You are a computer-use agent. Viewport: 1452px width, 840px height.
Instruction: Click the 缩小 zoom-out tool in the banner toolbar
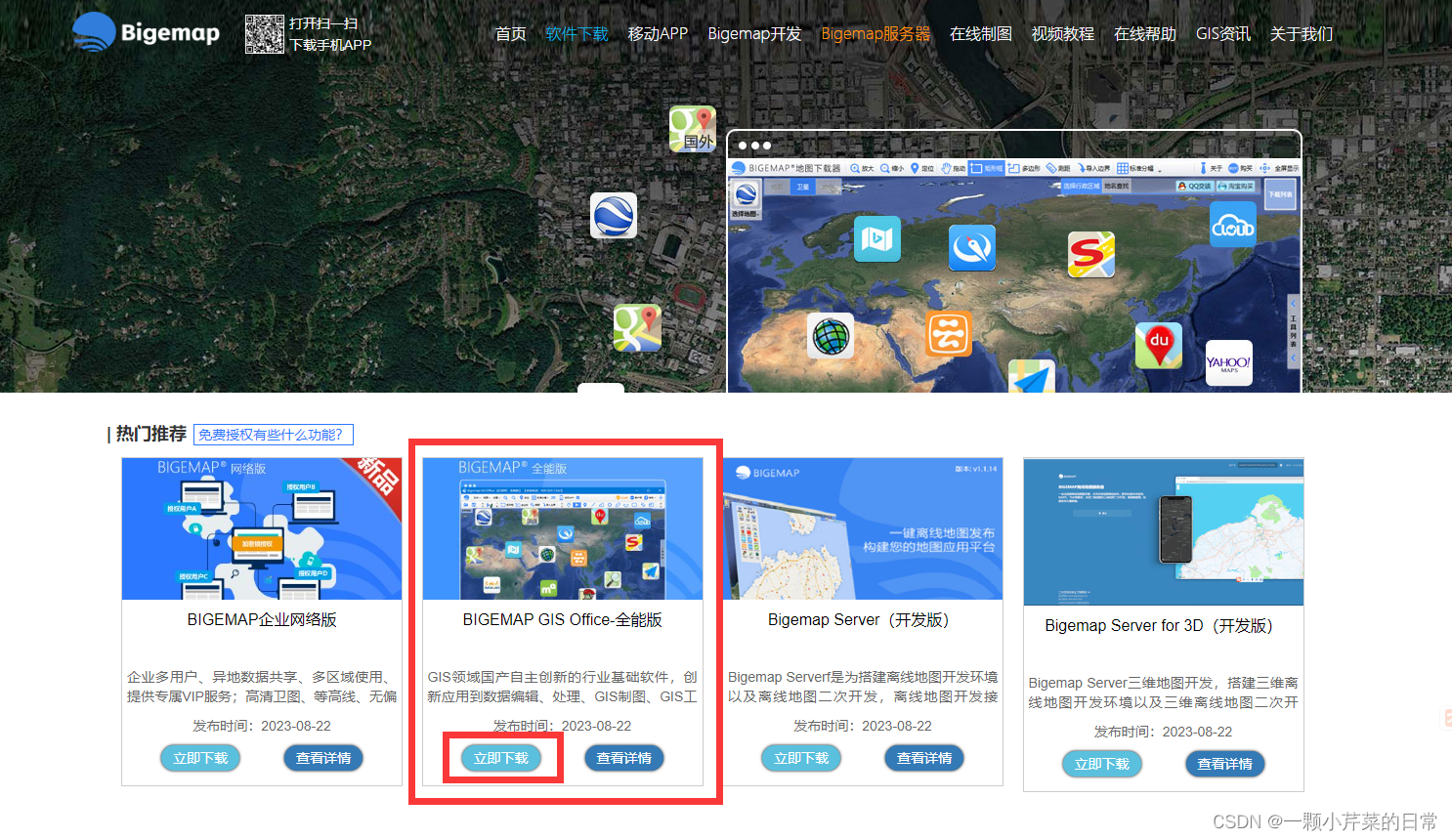[892, 168]
